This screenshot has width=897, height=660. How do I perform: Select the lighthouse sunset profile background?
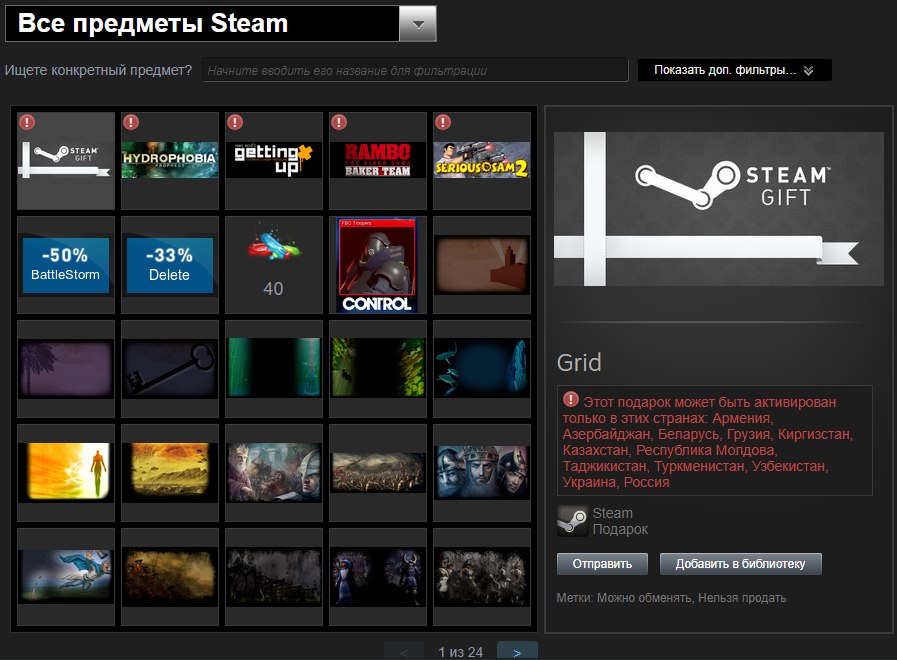point(482,265)
